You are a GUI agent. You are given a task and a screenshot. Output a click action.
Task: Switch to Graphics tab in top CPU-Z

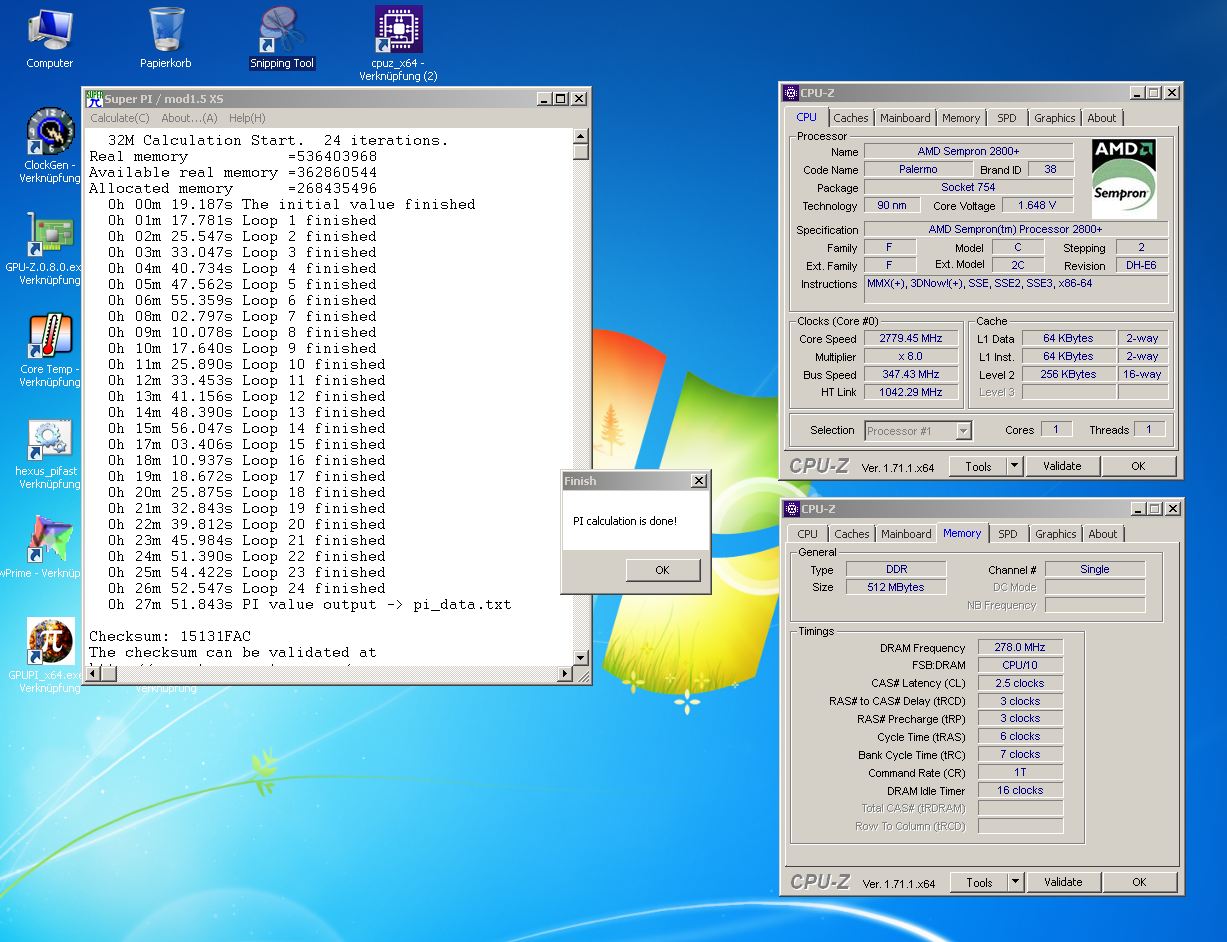(1055, 118)
